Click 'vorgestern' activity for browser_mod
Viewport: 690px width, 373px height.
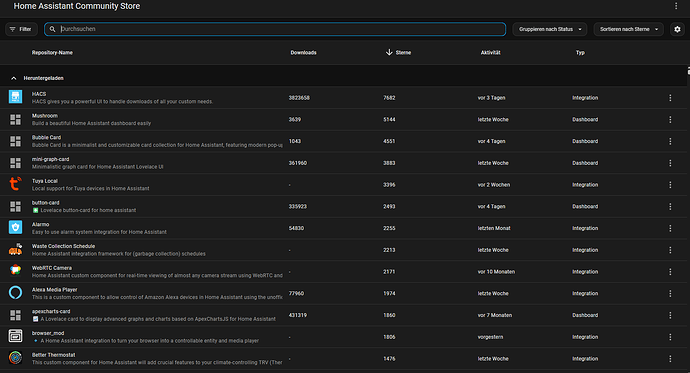click(491, 337)
